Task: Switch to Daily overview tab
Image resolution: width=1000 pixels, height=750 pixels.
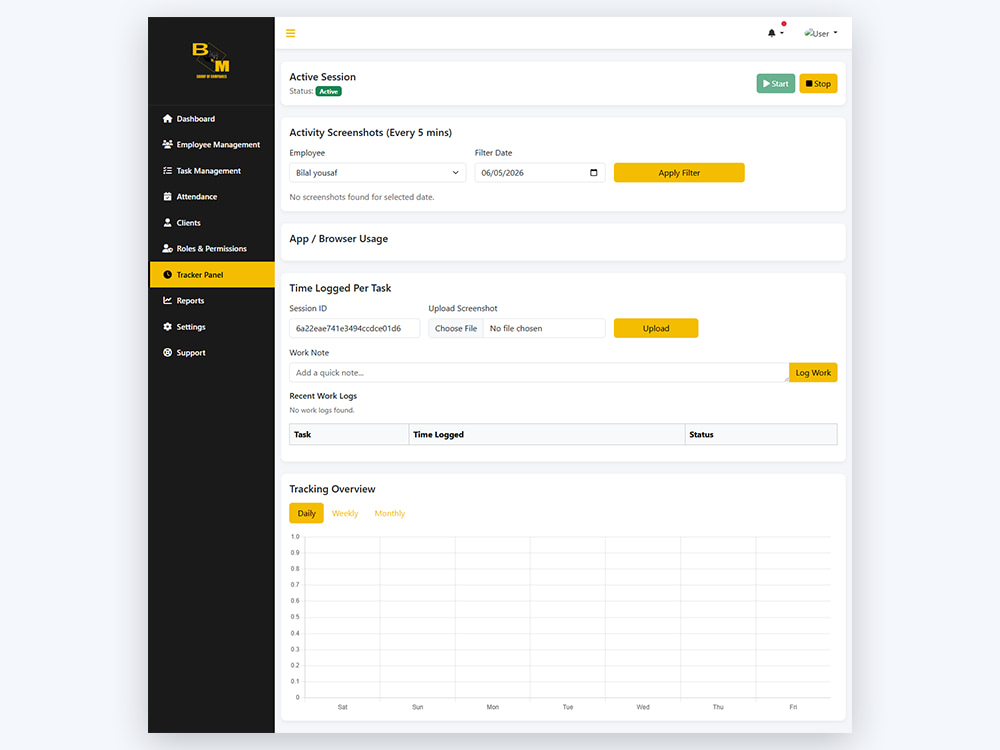Action: 307,513
